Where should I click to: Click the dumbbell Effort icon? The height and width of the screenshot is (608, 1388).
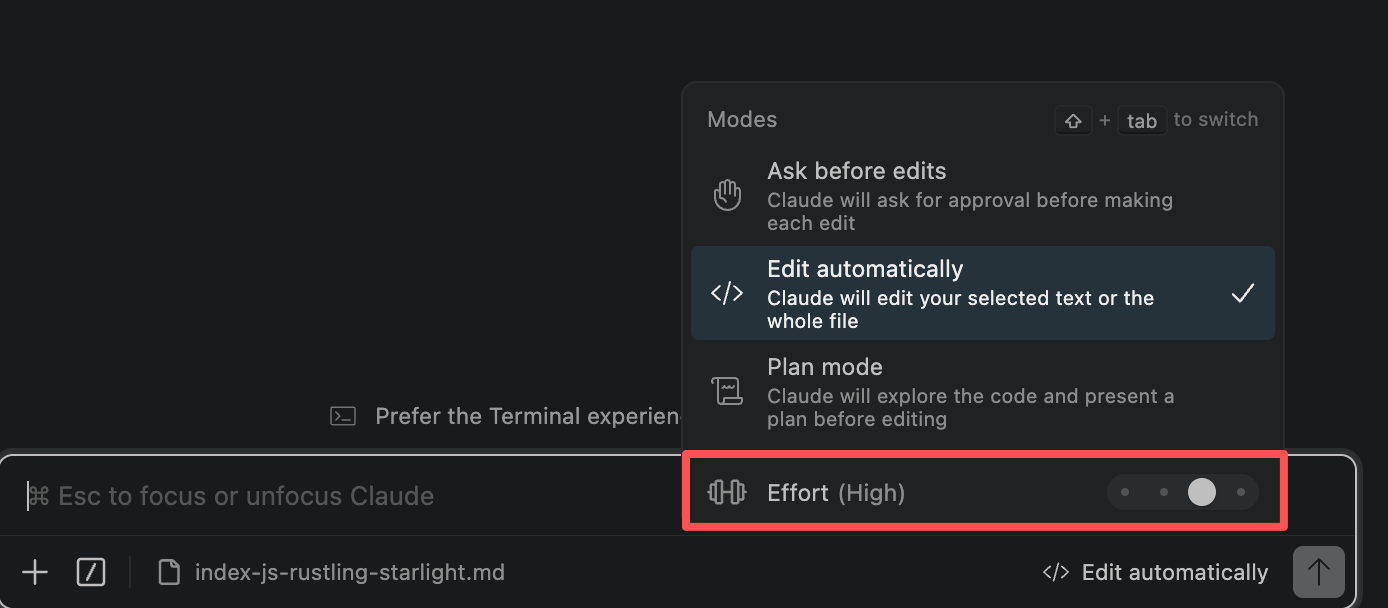(x=727, y=492)
